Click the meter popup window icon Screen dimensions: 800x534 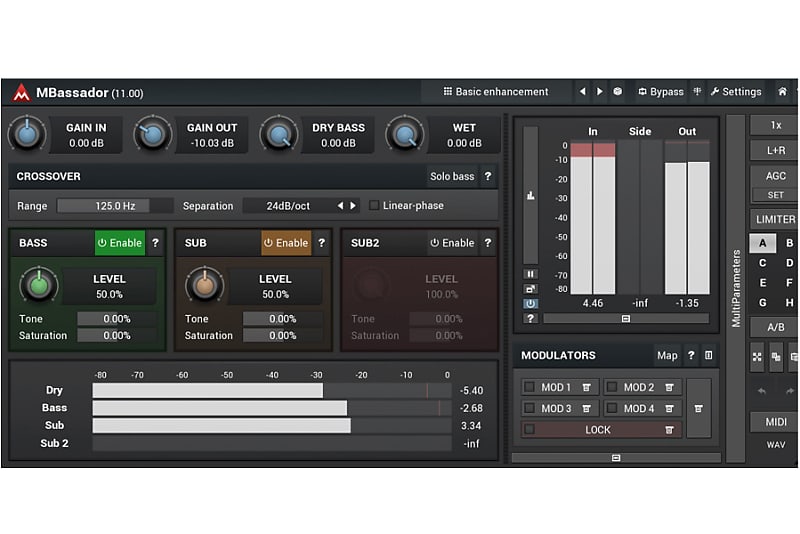click(x=530, y=289)
